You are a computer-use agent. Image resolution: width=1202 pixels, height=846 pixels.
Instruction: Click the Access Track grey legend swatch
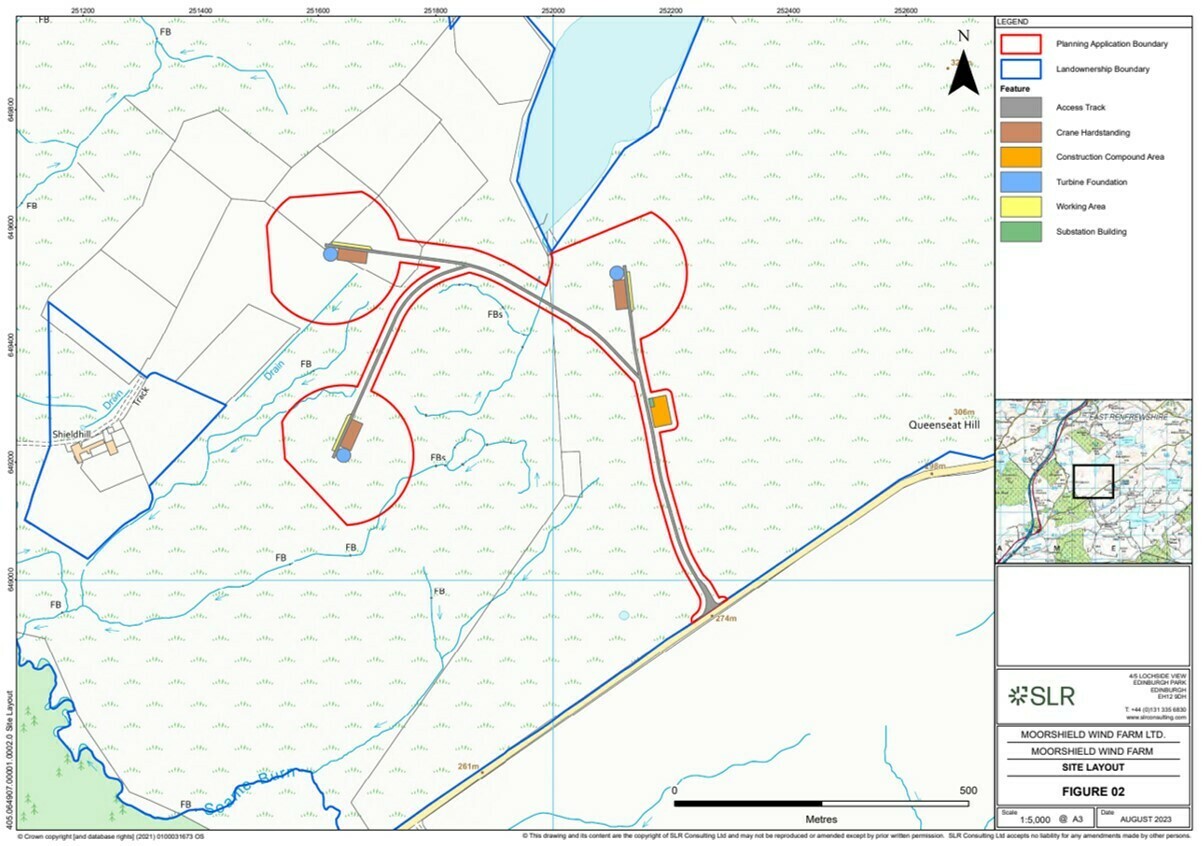click(x=1021, y=107)
